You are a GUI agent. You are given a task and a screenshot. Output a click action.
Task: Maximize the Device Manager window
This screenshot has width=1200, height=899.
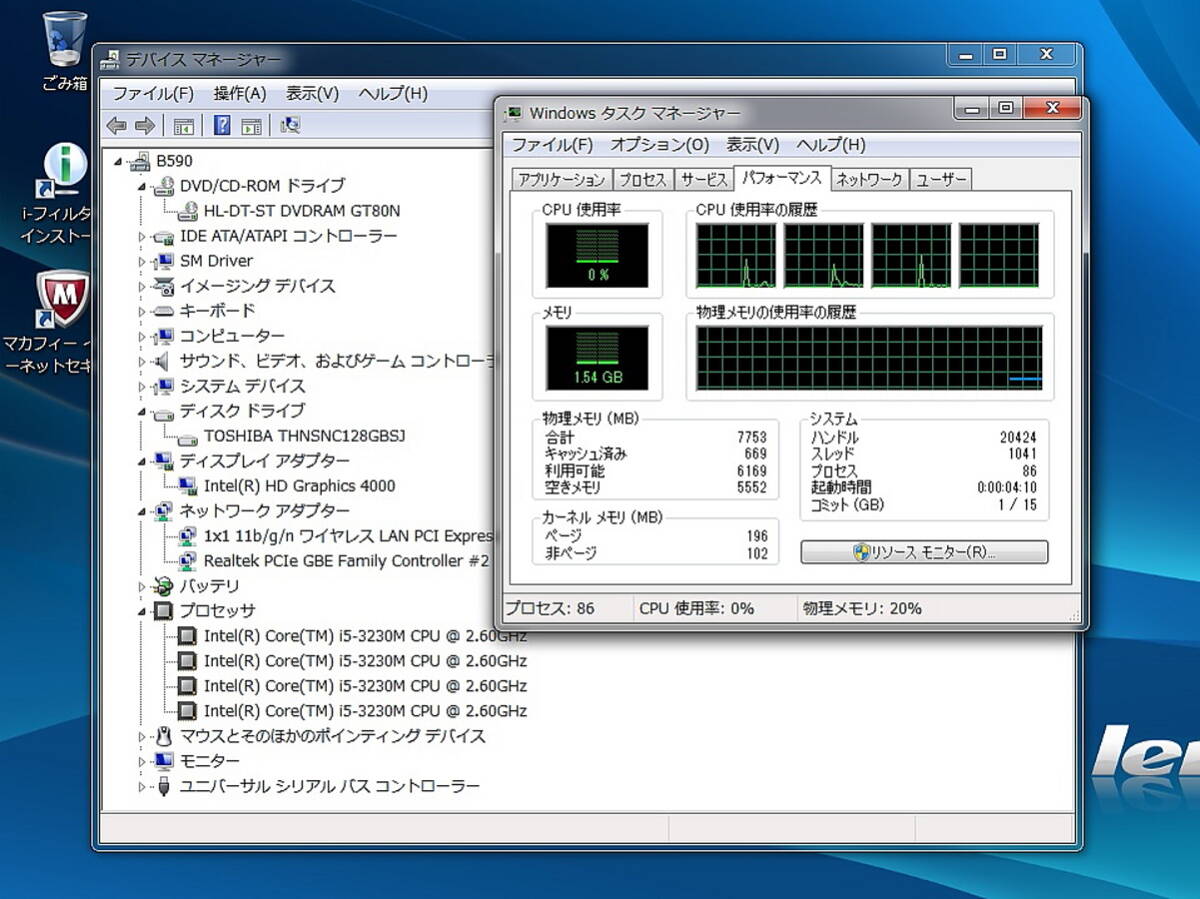[x=999, y=54]
